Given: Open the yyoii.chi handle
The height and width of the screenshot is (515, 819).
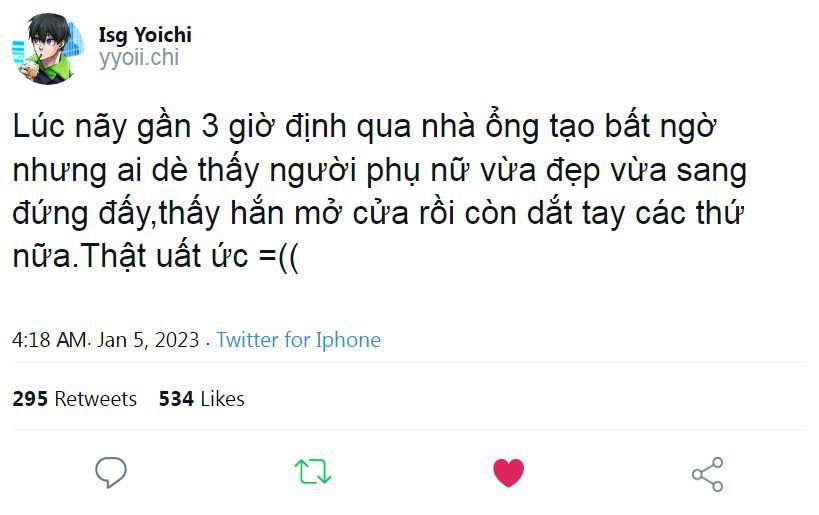Looking at the screenshot, I should tap(139, 58).
